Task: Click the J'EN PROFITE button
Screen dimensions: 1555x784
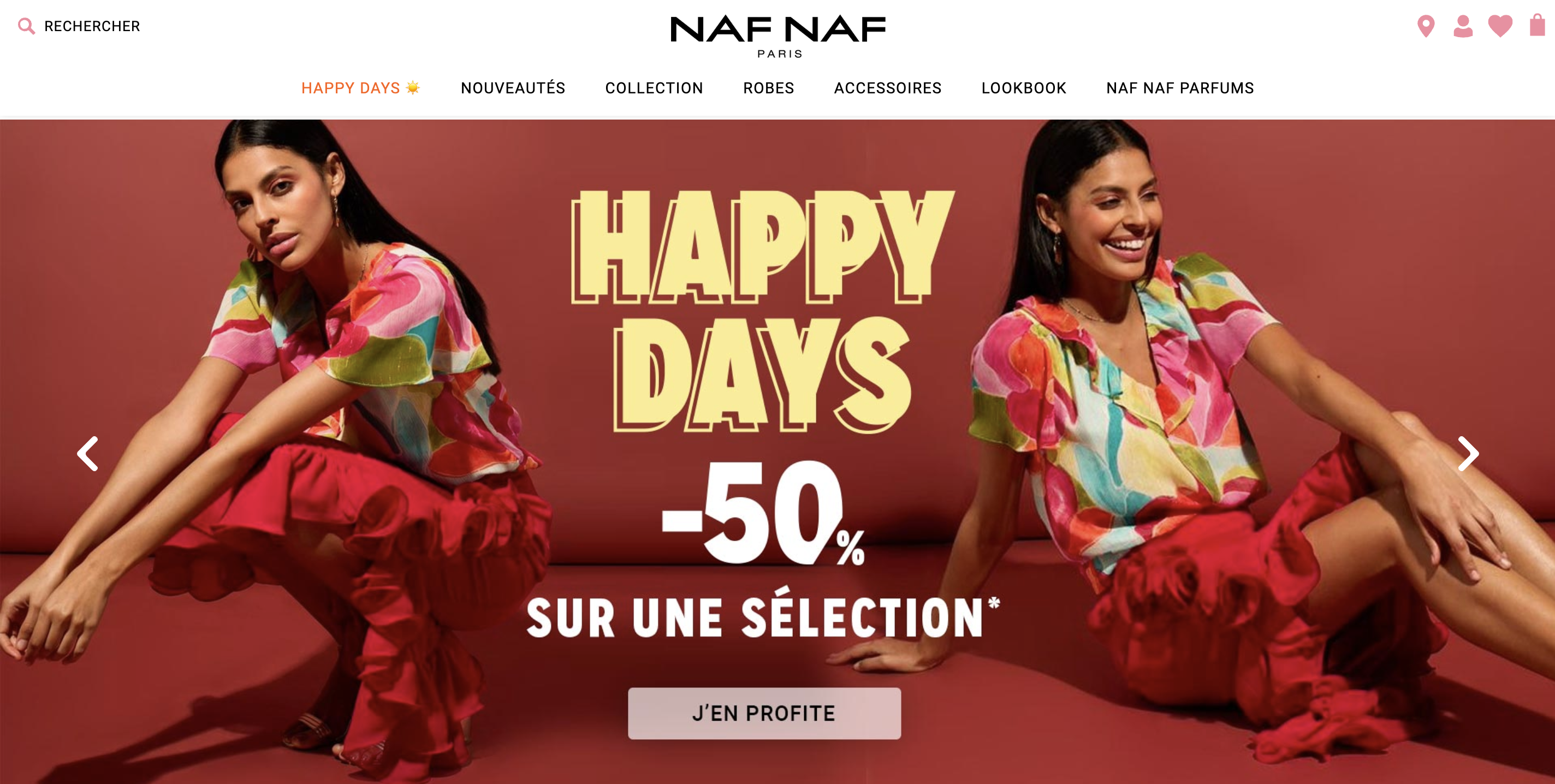Action: click(764, 714)
